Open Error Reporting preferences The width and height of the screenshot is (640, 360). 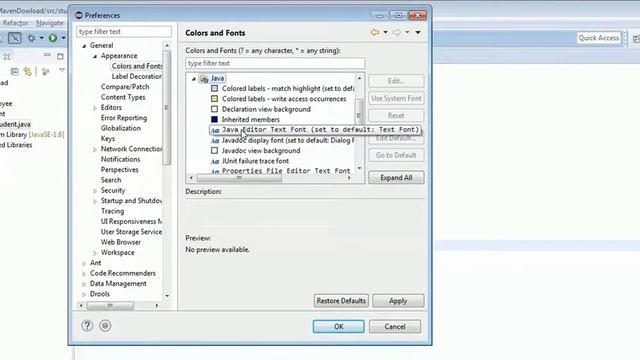(x=124, y=118)
